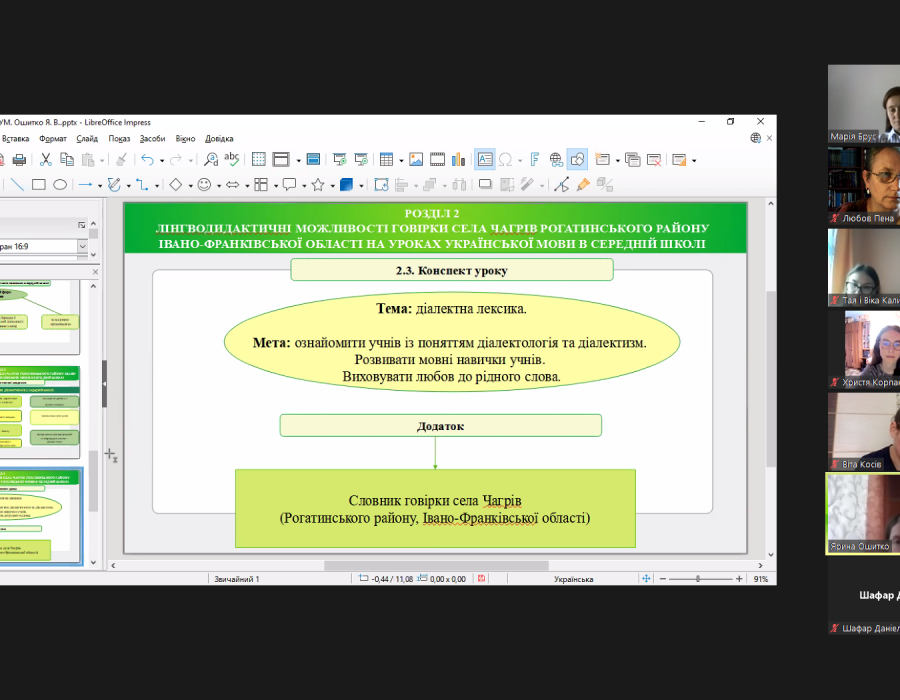Open the Insert Table dropdown arrow
This screenshot has width=900, height=700.
click(401, 160)
